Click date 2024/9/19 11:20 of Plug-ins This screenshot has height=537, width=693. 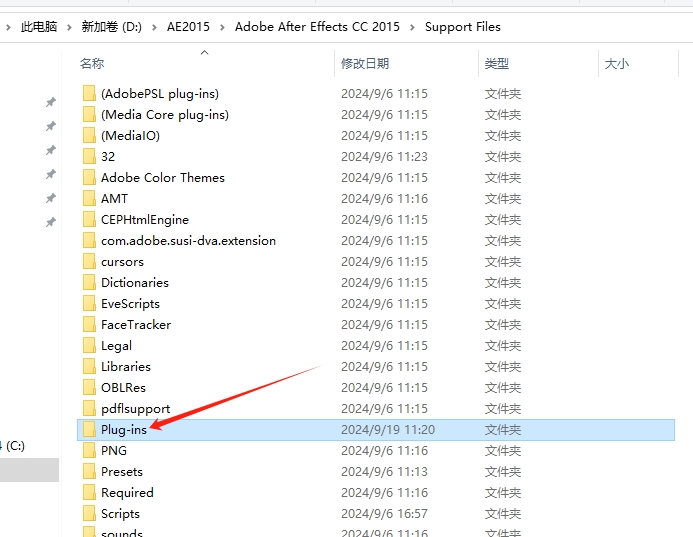click(x=388, y=430)
